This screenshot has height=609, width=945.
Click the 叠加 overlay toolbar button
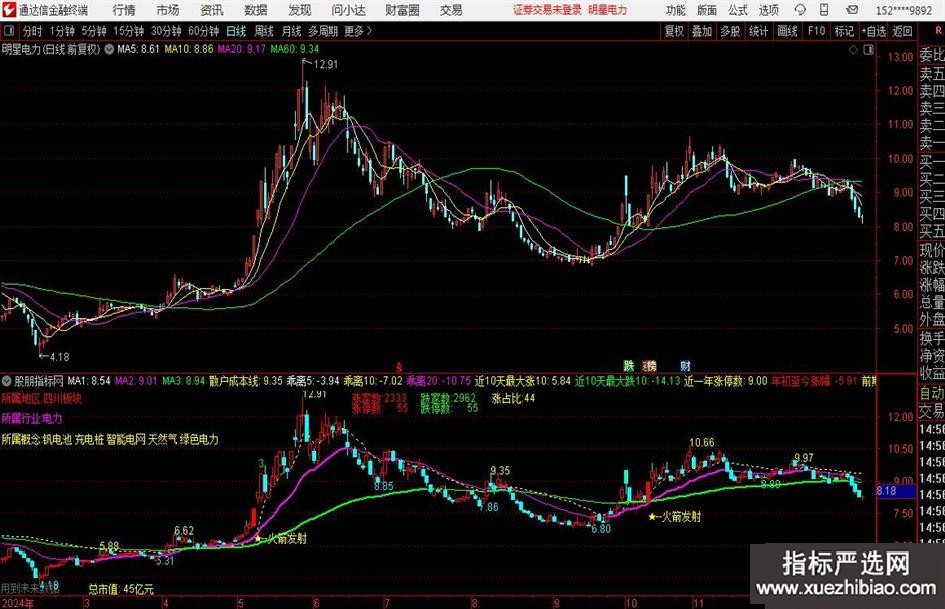(702, 31)
